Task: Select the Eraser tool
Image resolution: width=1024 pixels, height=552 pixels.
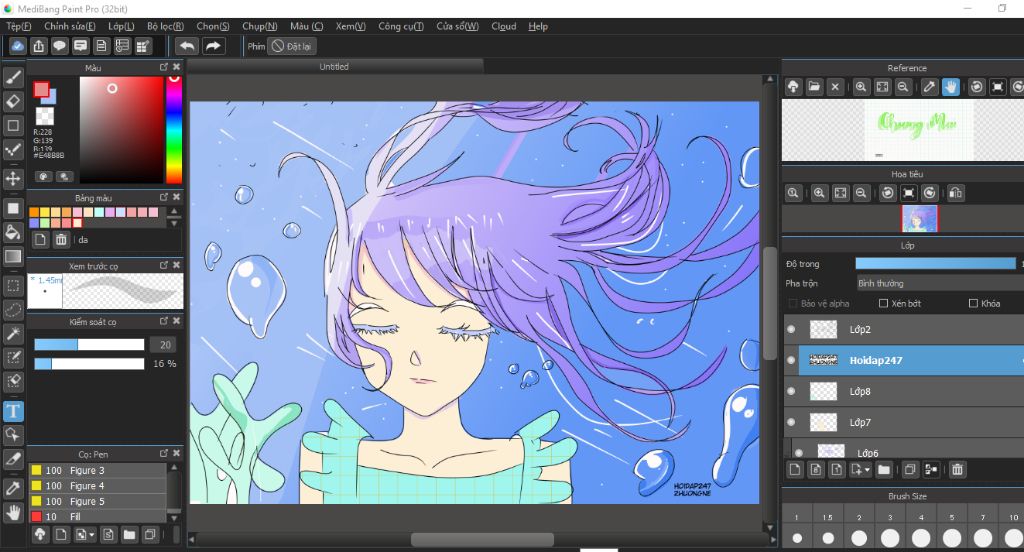Action: click(13, 101)
